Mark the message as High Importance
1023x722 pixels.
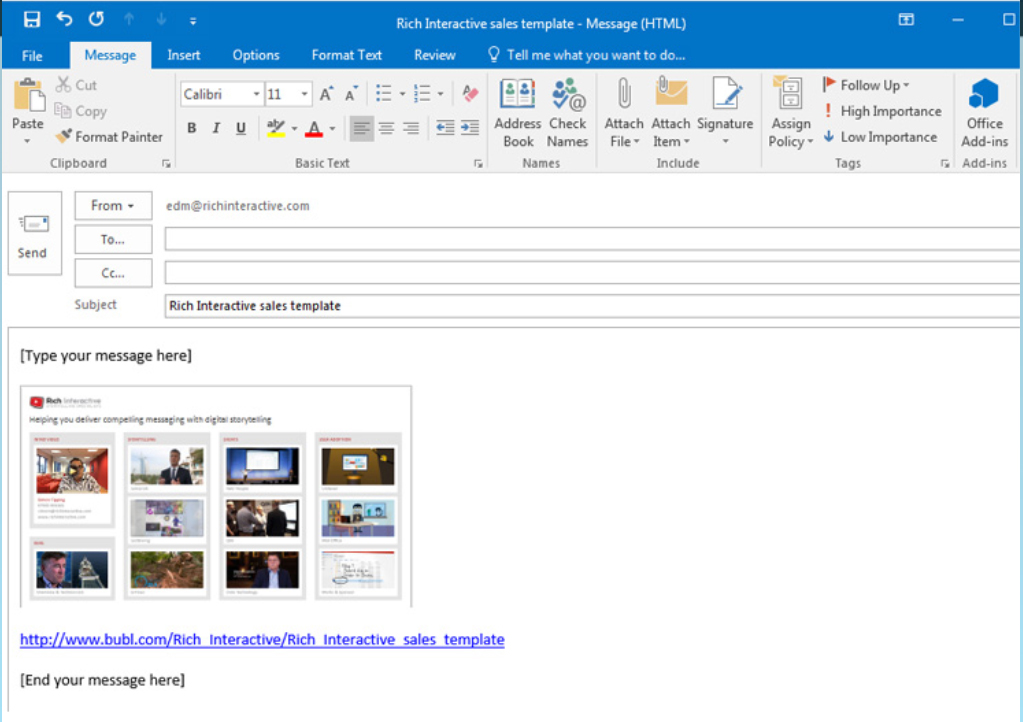coord(882,111)
